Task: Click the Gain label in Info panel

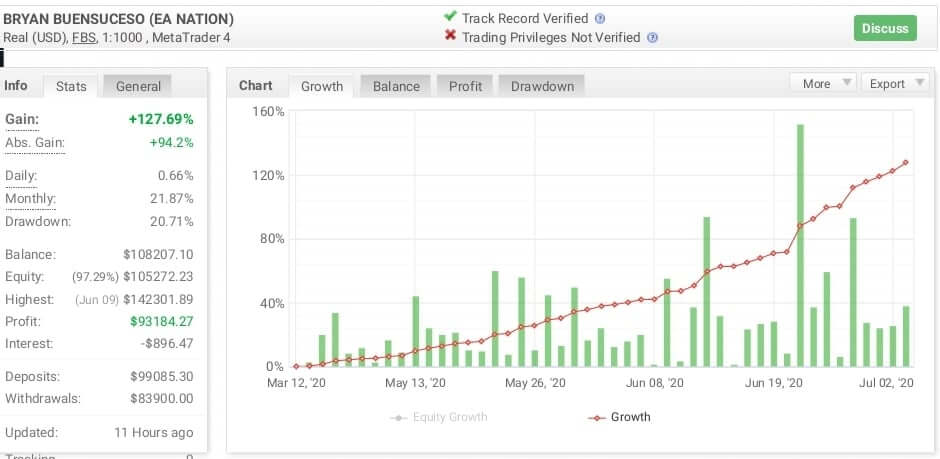Action: (22, 120)
